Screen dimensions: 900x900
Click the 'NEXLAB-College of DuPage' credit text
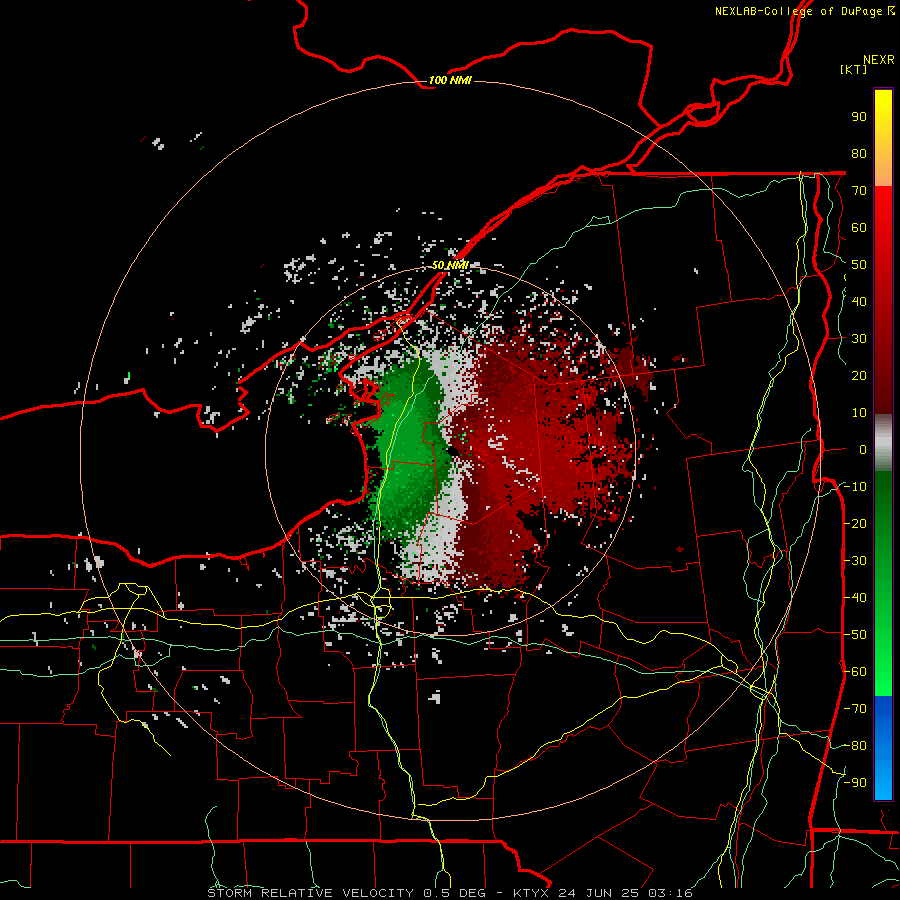coord(798,11)
